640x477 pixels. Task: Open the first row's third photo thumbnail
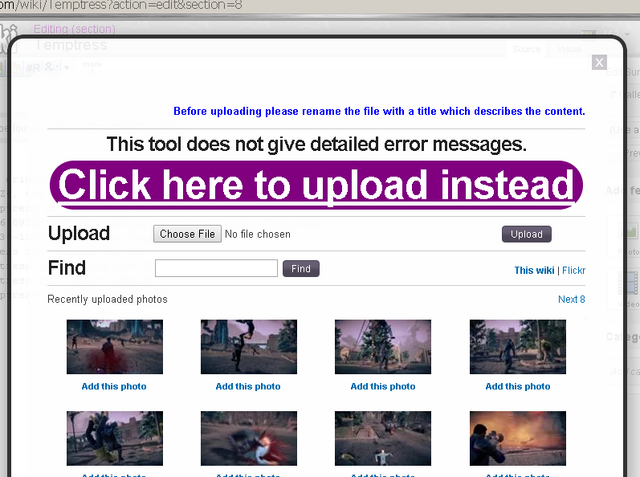(383, 346)
